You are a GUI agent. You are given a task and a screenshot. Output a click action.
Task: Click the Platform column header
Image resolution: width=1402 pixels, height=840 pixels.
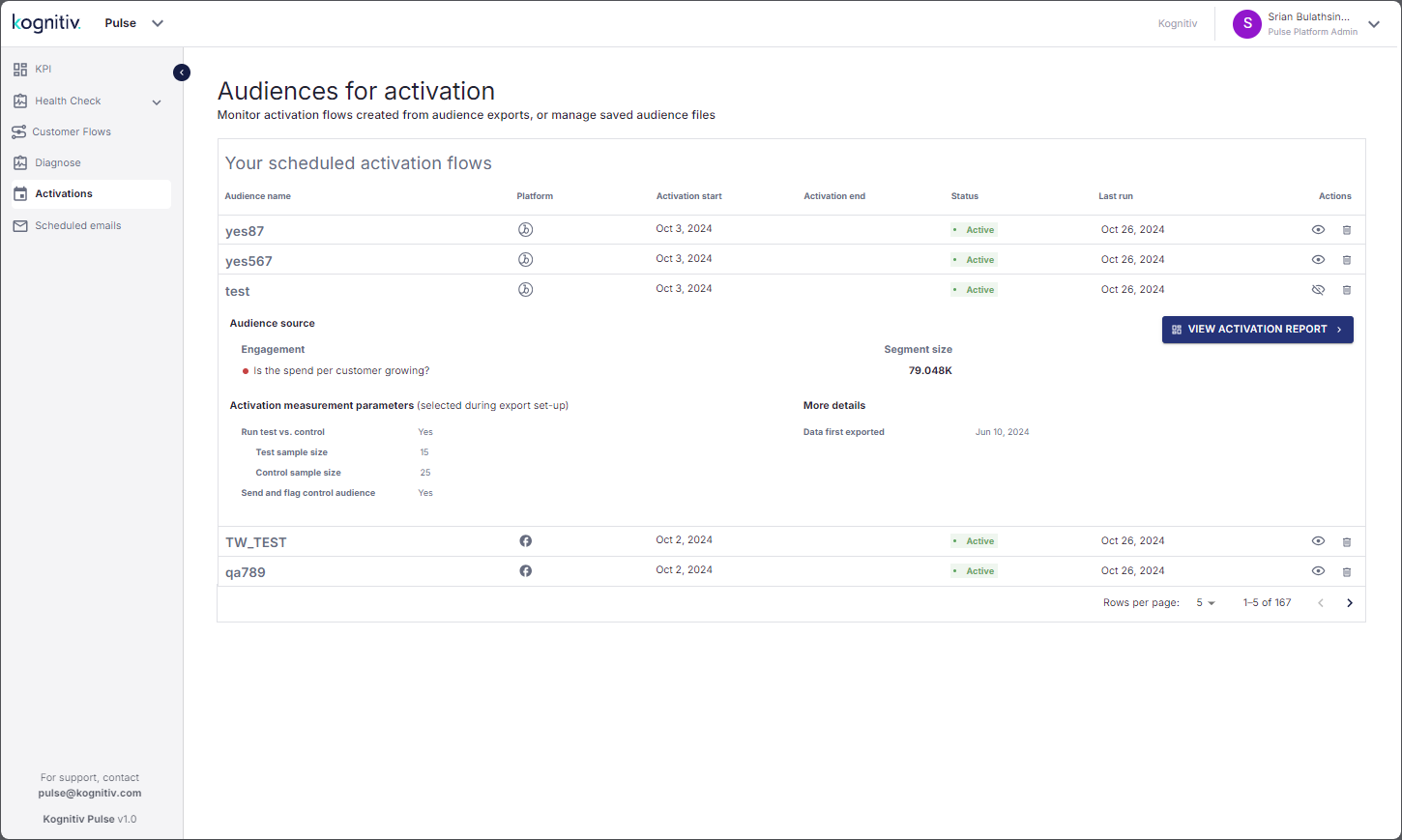pos(535,196)
